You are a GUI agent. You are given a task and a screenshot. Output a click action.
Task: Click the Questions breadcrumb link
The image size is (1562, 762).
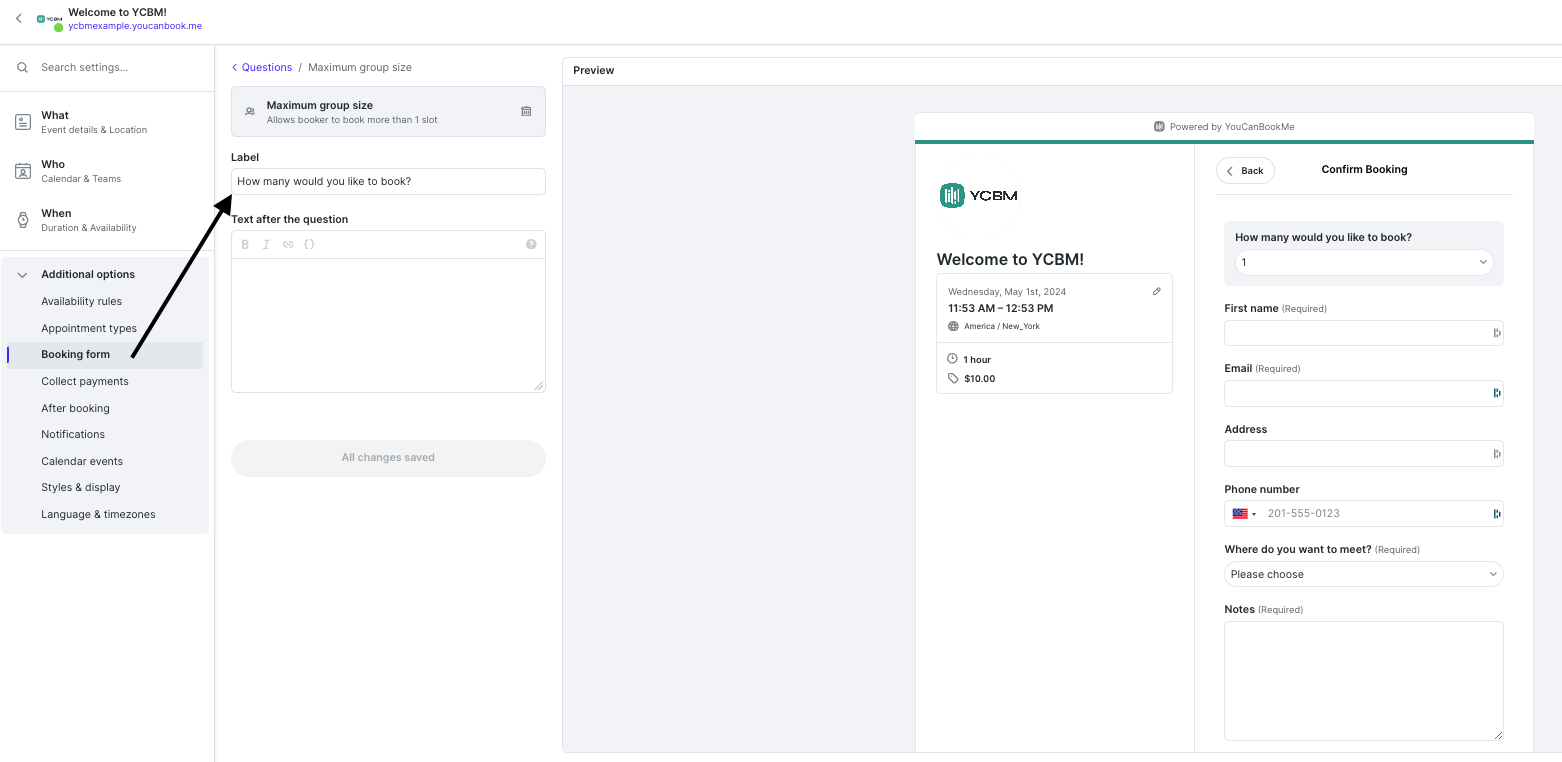point(266,68)
